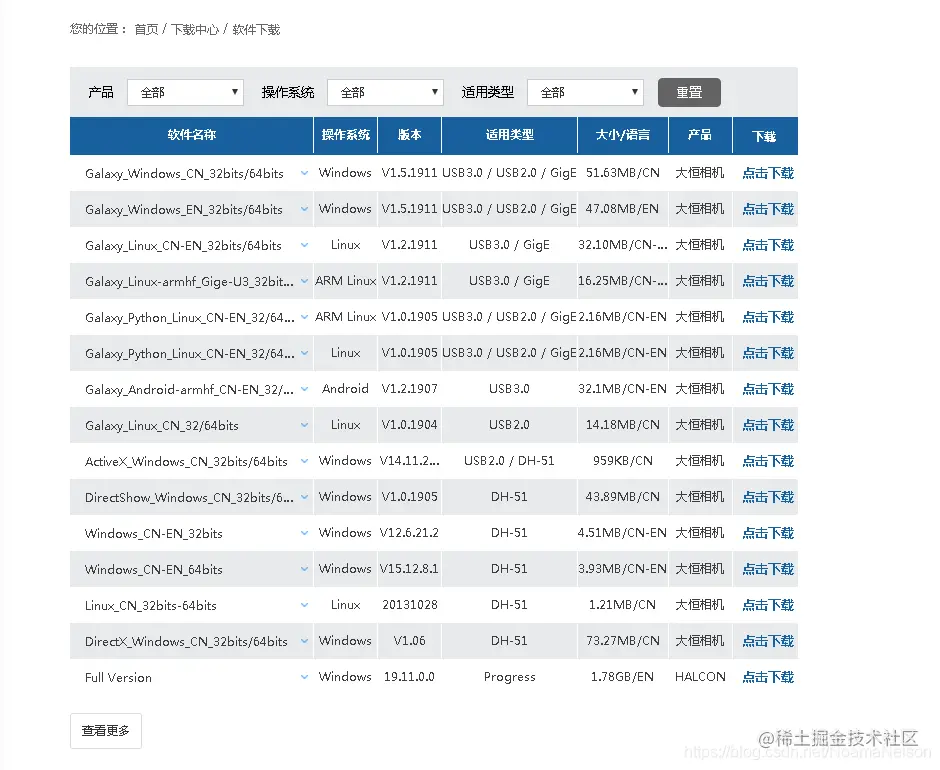Download Windows_CN-EN_32bits 4.51MB package
Screen dimensions: 940x770
[768, 533]
